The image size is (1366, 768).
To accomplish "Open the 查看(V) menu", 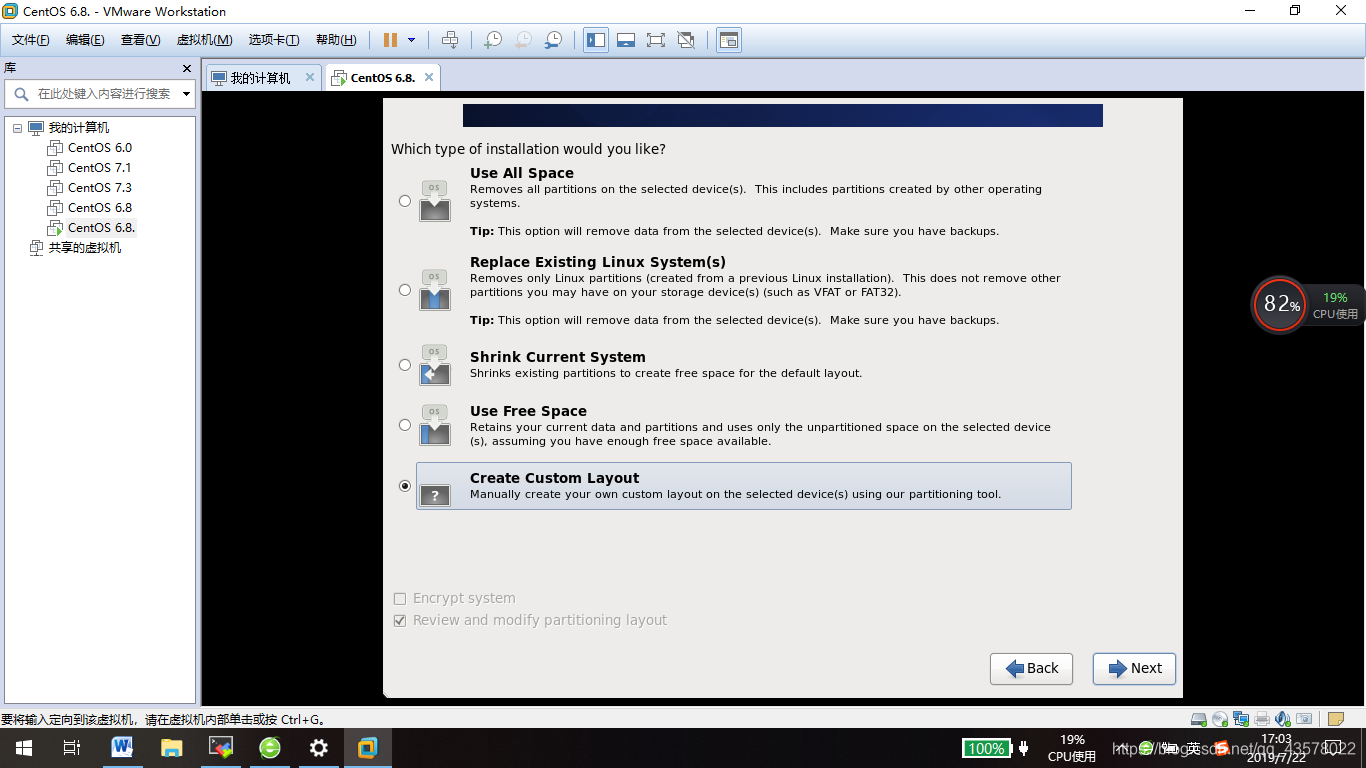I will tap(140, 40).
